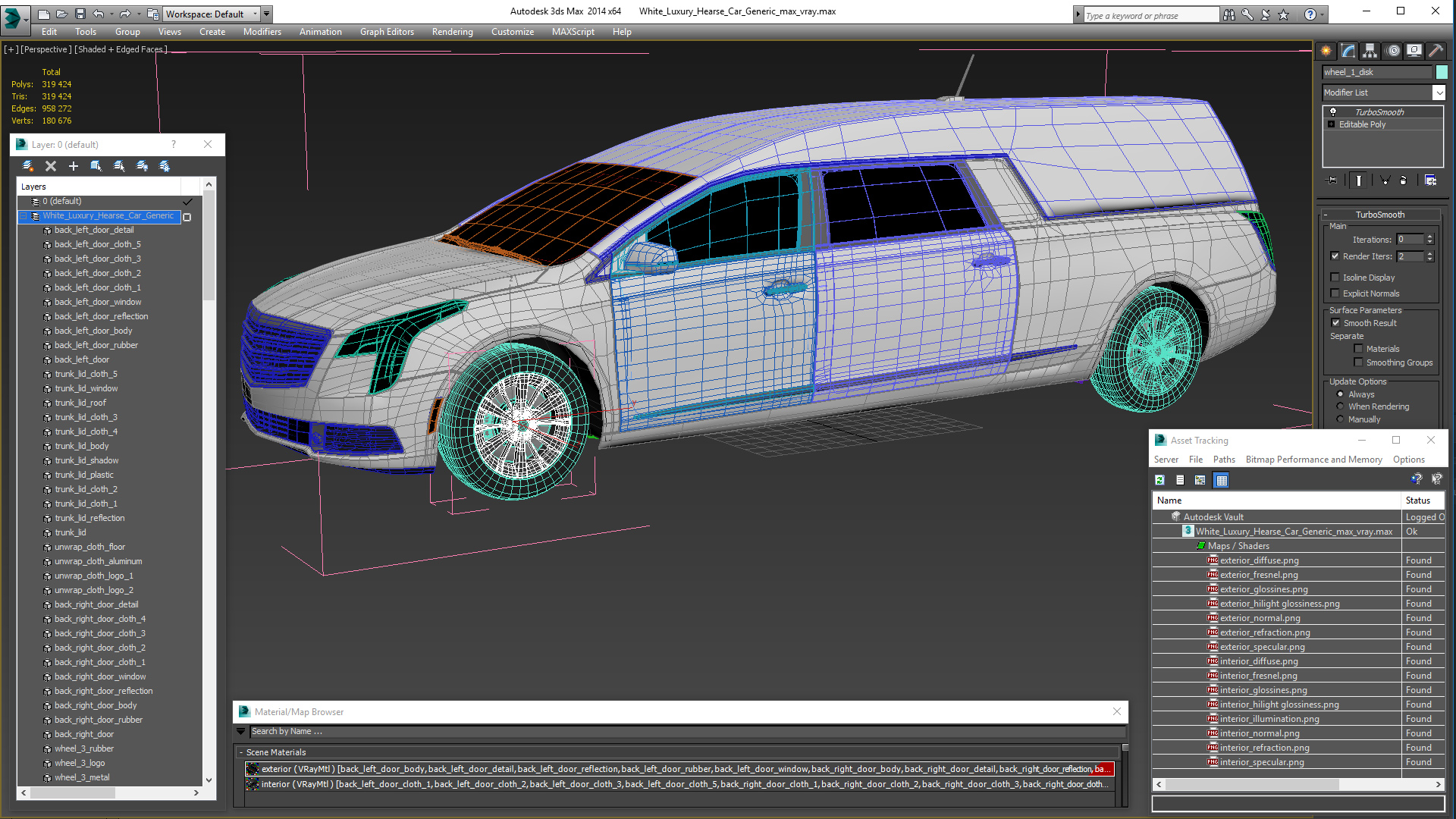Click the Delete Layer X icon in the Layer dialog
1456x819 pixels.
click(x=51, y=166)
